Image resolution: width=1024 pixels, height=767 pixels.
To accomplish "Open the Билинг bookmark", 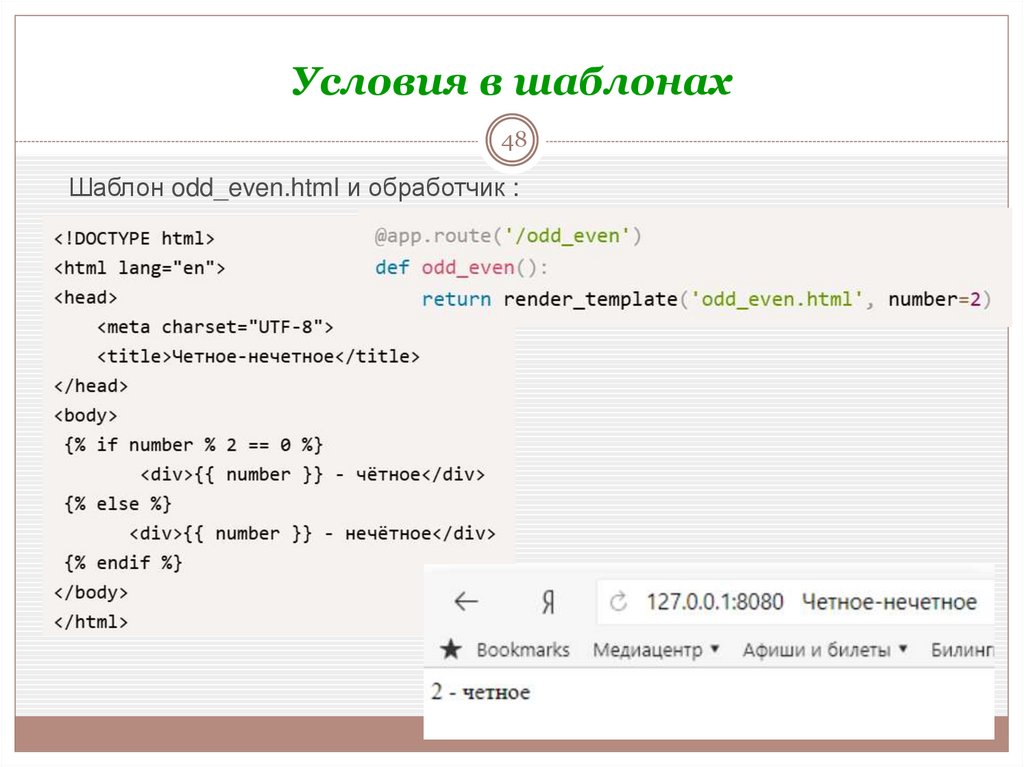I will [x=962, y=650].
